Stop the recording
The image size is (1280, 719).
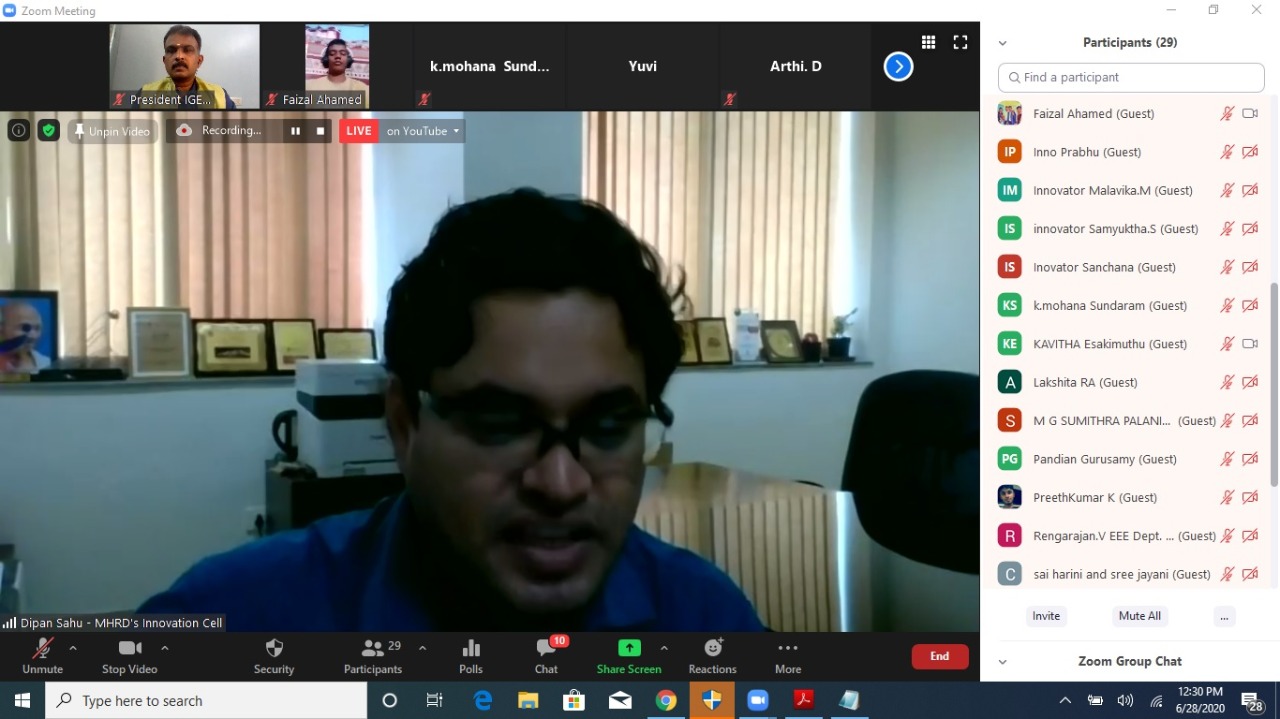(x=320, y=131)
